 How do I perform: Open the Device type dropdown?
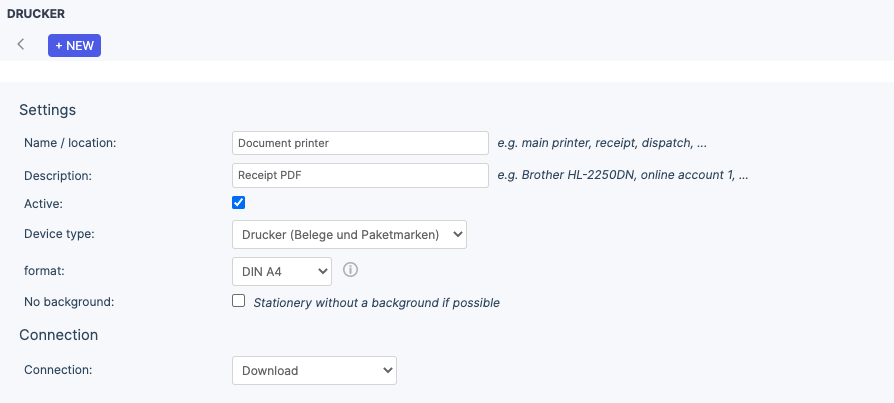pos(349,234)
